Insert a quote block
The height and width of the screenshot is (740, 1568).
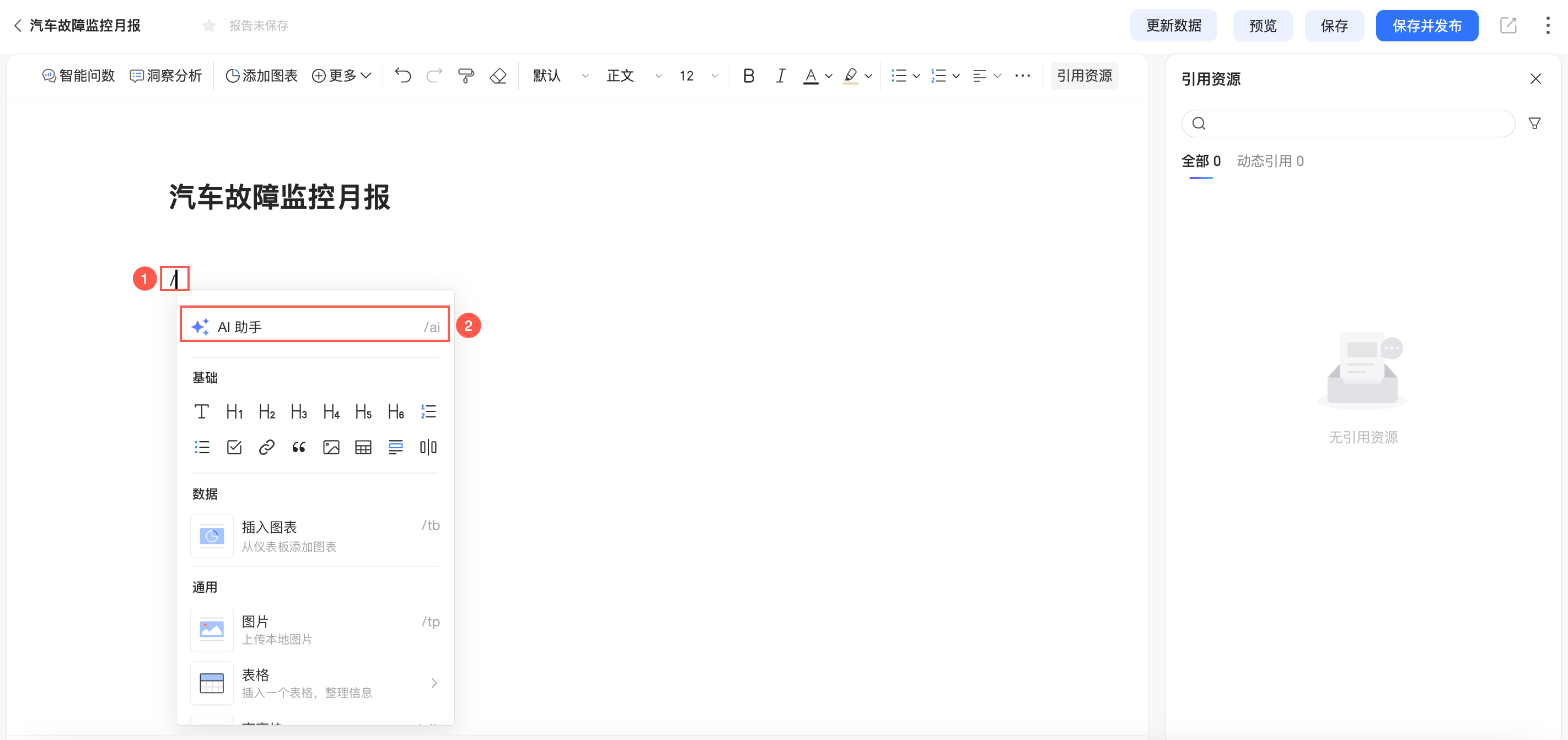click(x=299, y=448)
